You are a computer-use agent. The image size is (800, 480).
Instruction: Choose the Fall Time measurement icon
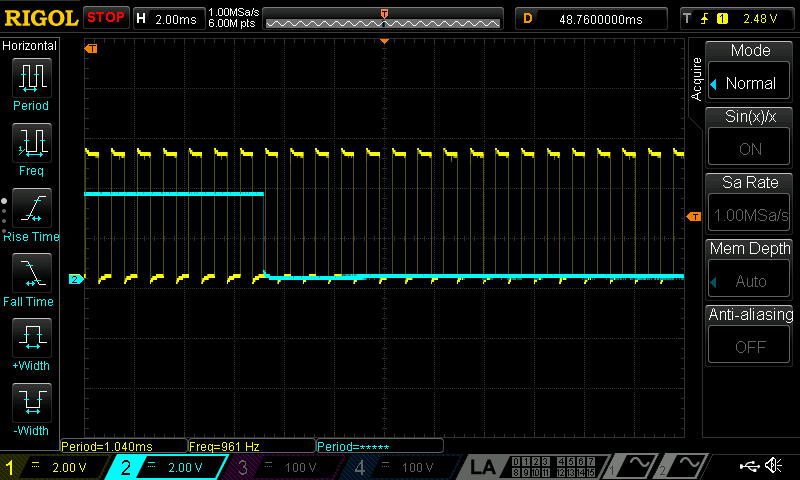31,274
